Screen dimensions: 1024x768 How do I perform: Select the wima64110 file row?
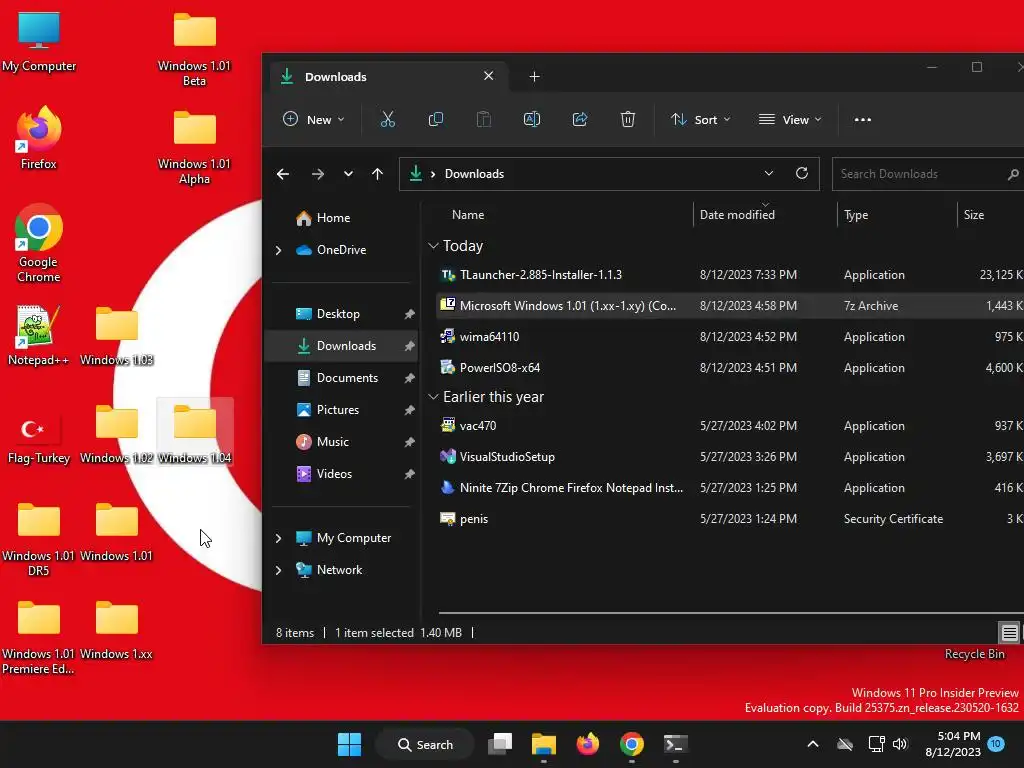pos(729,337)
